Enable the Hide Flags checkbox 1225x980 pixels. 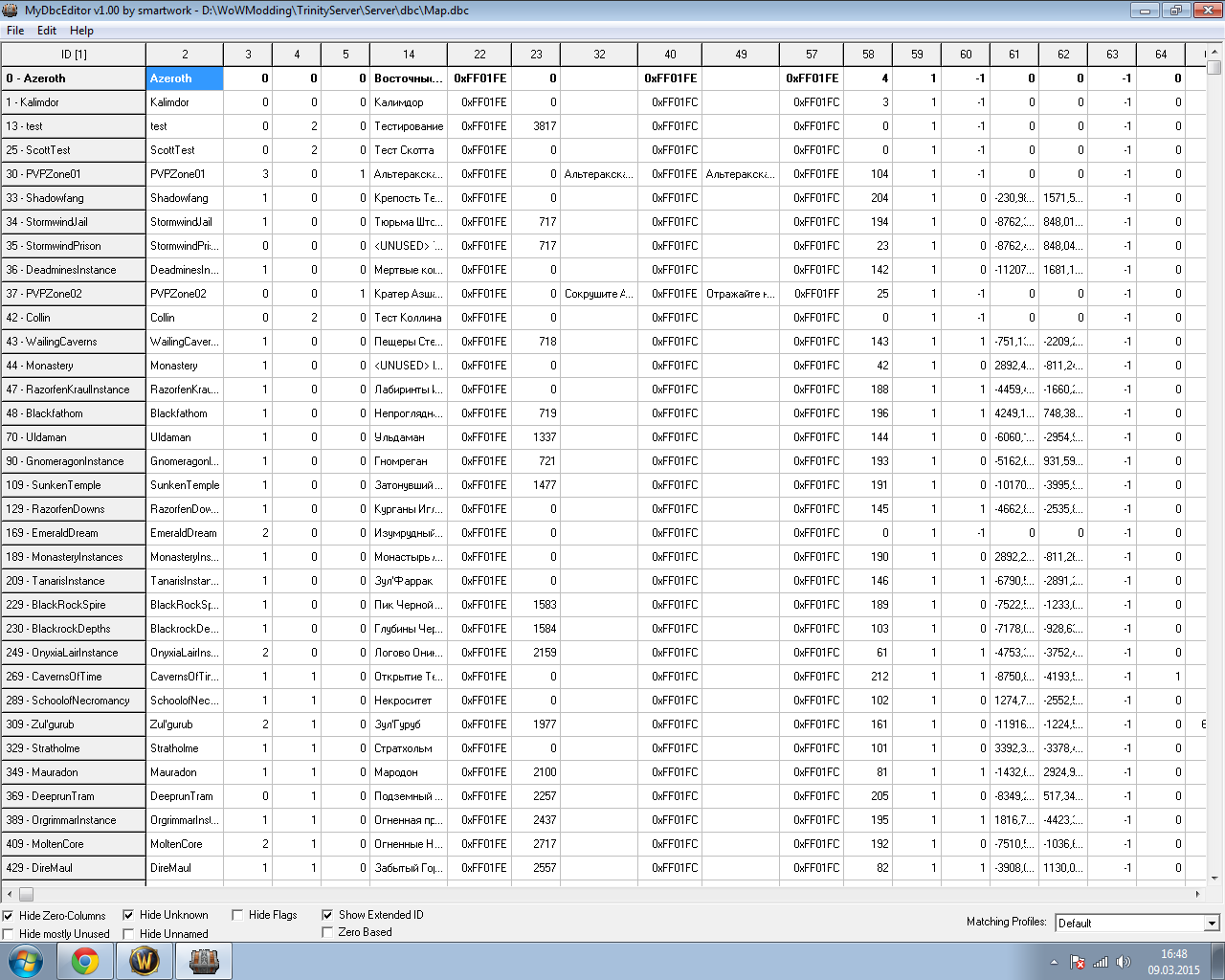pos(238,916)
